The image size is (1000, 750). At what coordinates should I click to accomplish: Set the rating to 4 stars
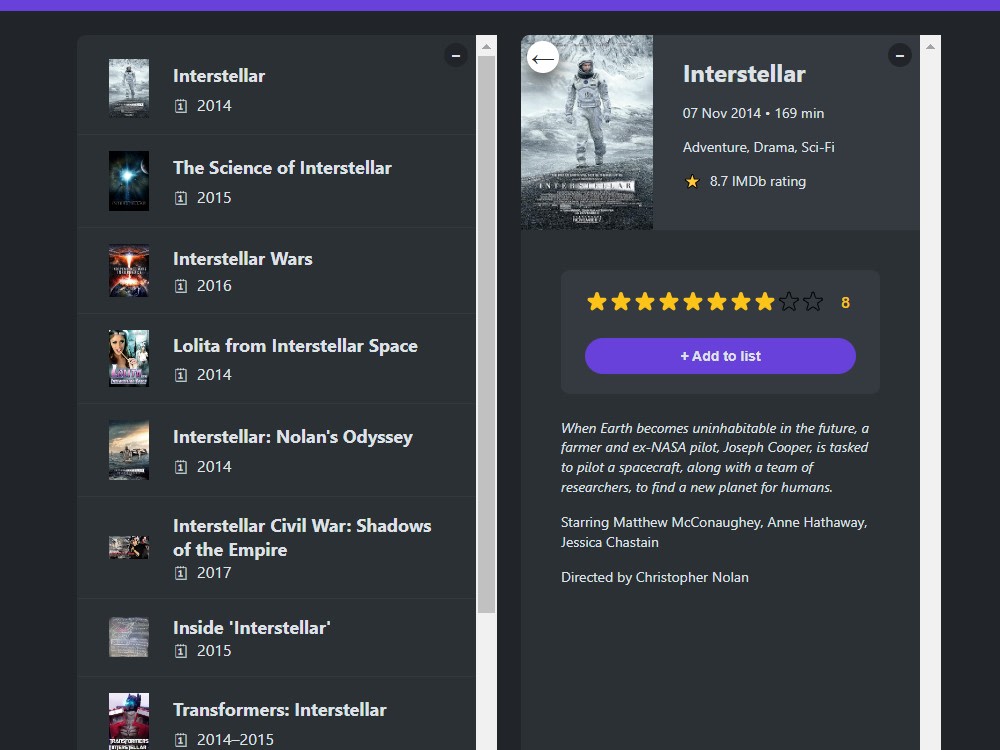click(x=669, y=302)
